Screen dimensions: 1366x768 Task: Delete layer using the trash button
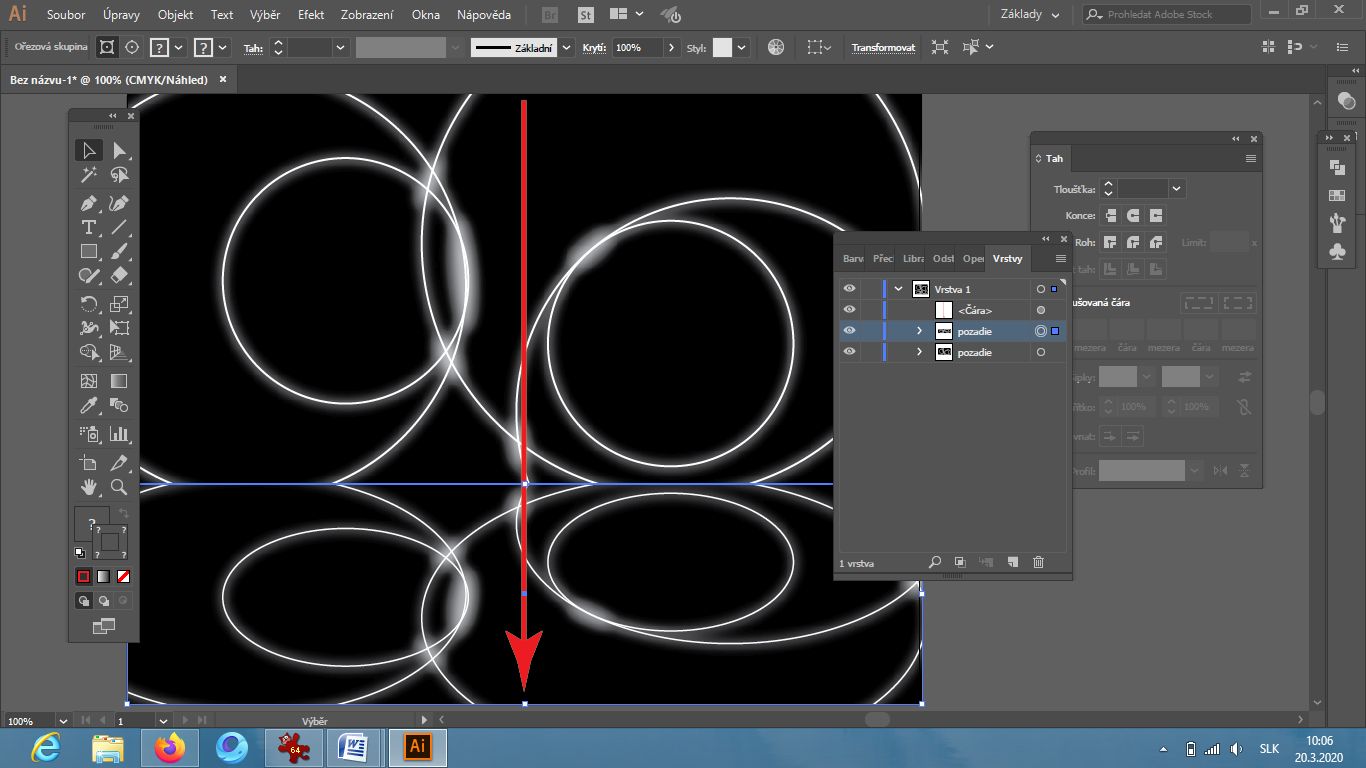pos(1038,562)
